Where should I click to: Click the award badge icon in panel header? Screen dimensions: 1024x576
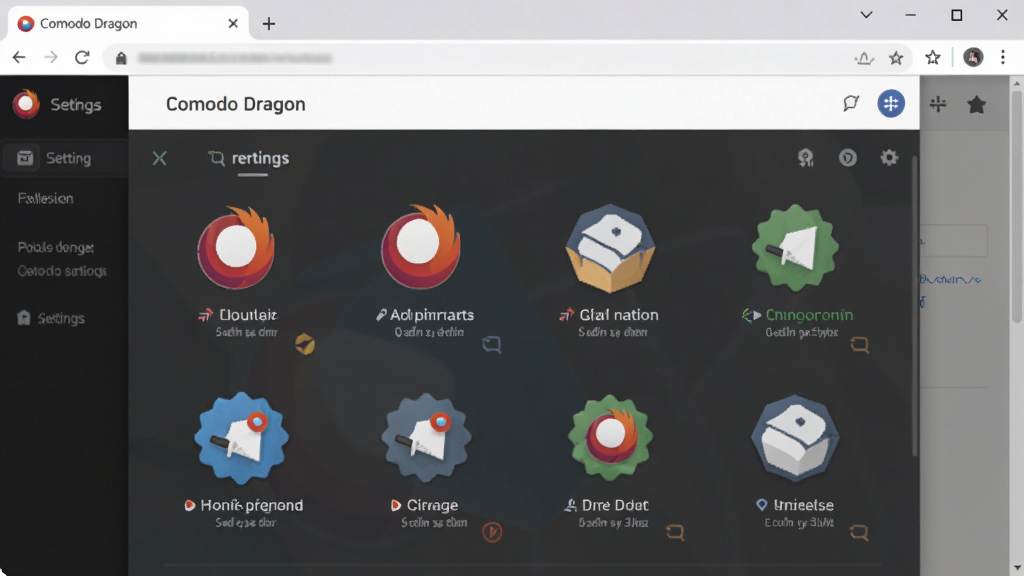806,158
